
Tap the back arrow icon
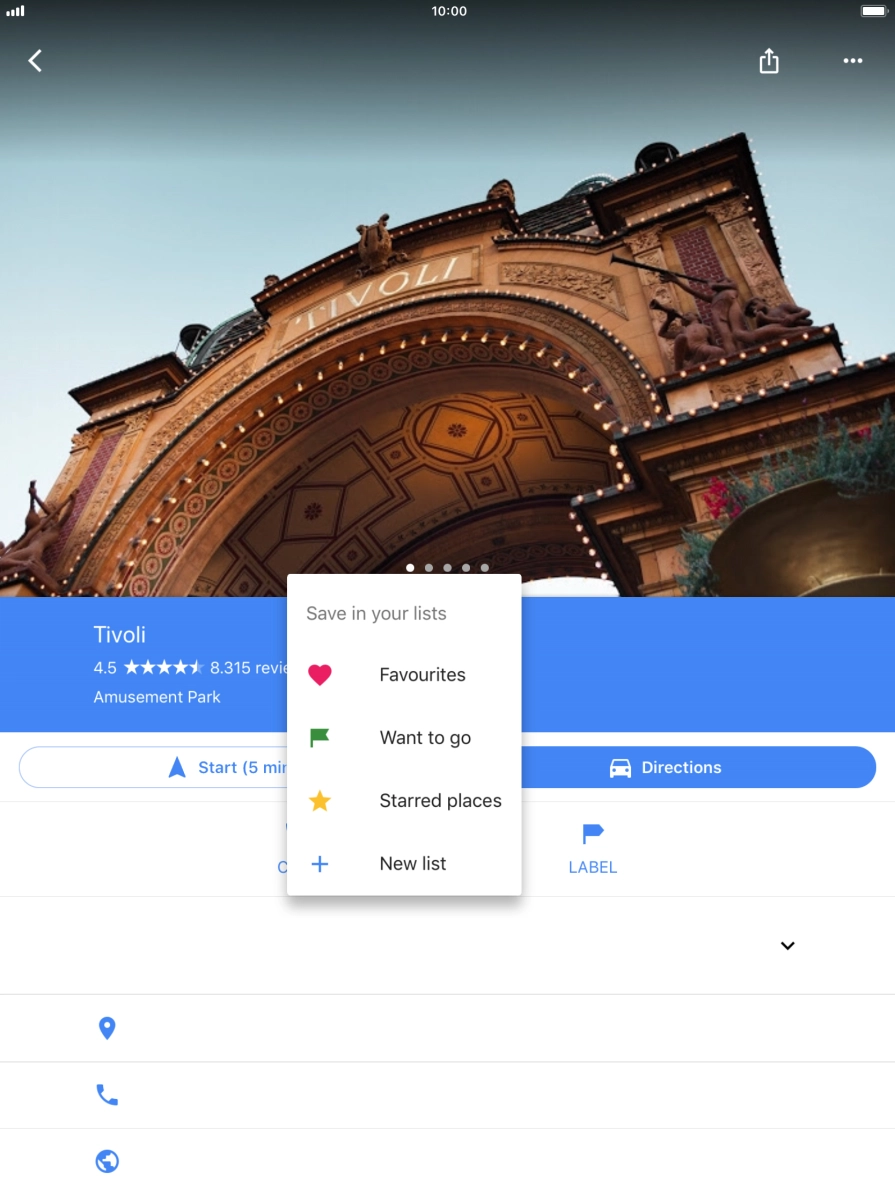tap(35, 61)
